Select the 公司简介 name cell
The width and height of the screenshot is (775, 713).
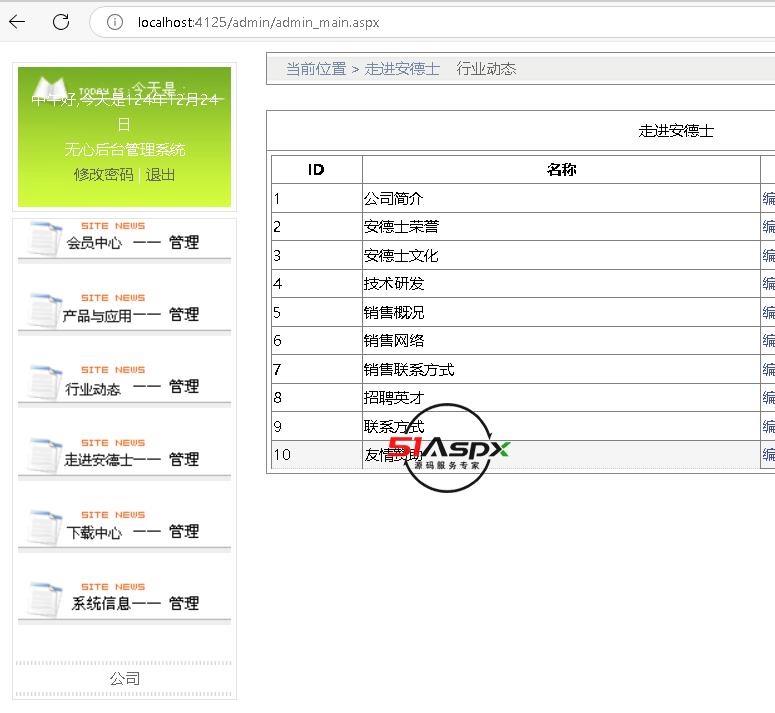coord(561,199)
